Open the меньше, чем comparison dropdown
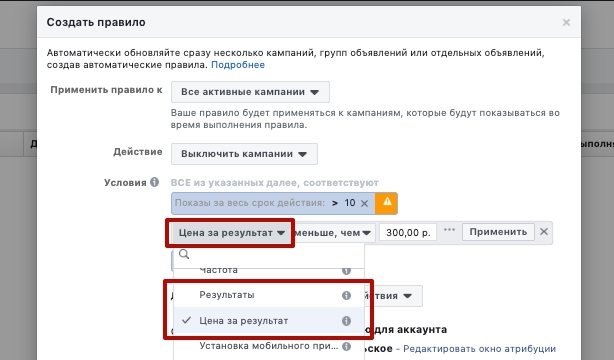Viewport: 614px width, 360px height. click(x=334, y=233)
